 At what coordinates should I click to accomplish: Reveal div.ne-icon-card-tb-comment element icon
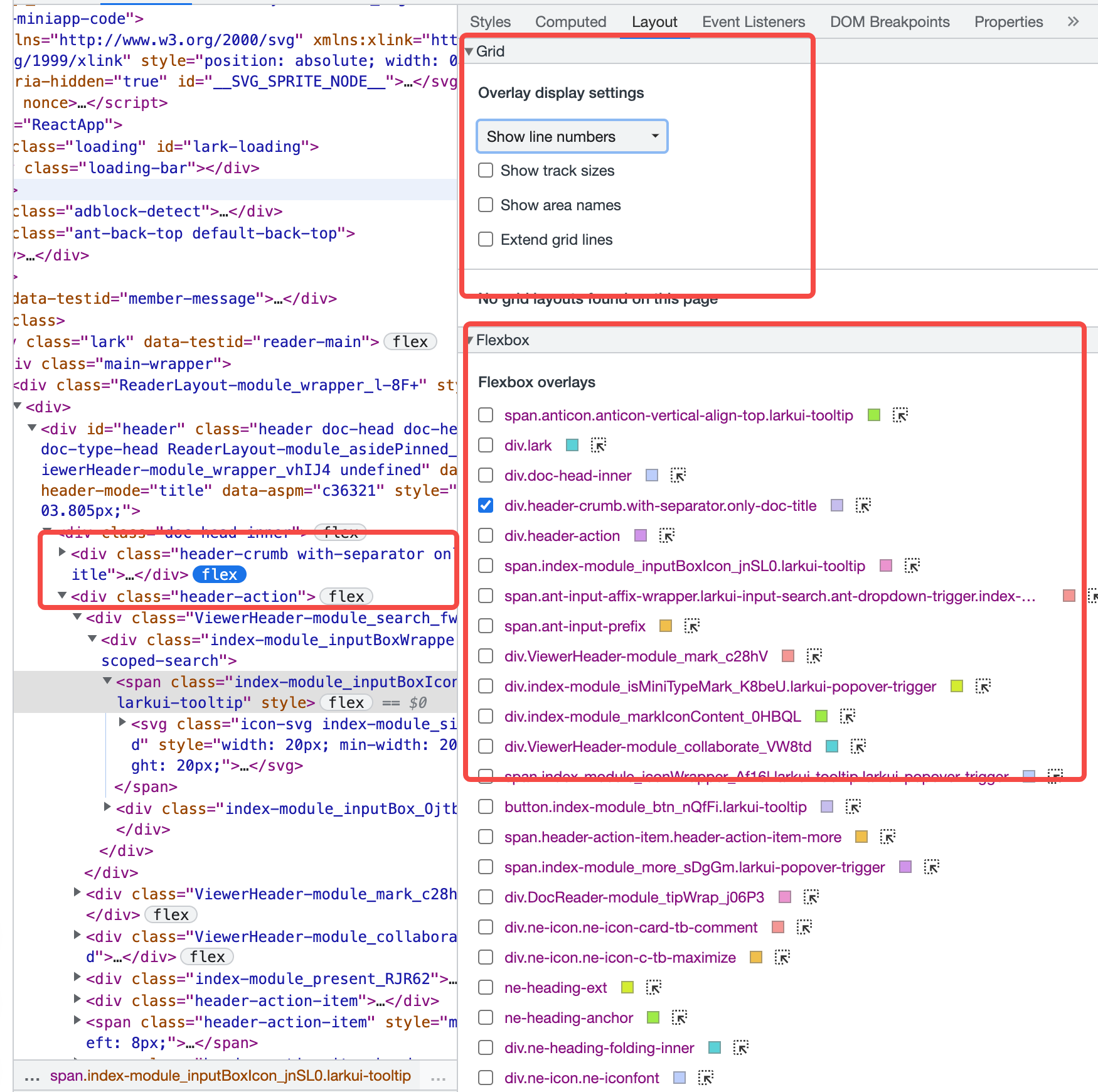804,928
